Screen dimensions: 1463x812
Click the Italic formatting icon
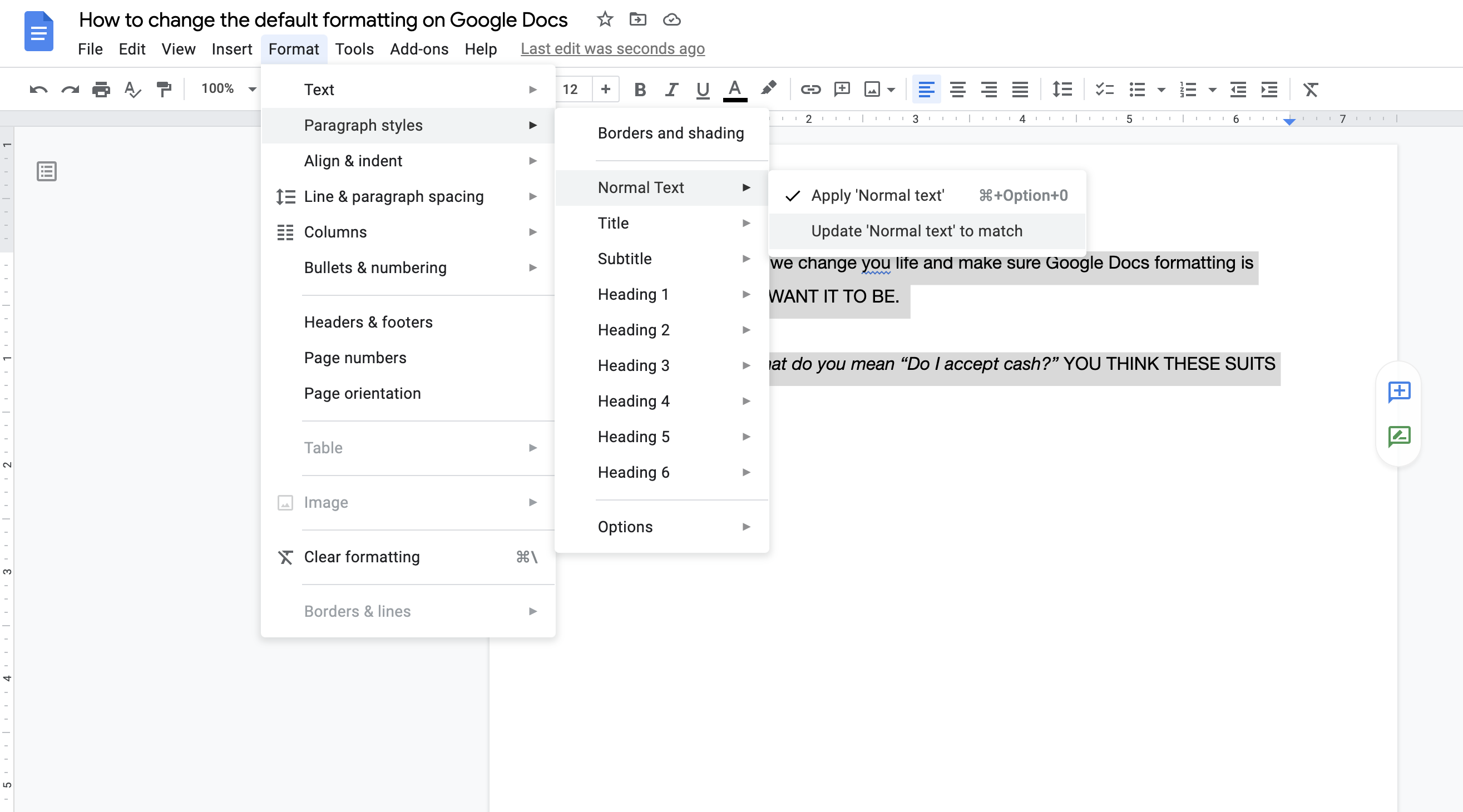[671, 89]
